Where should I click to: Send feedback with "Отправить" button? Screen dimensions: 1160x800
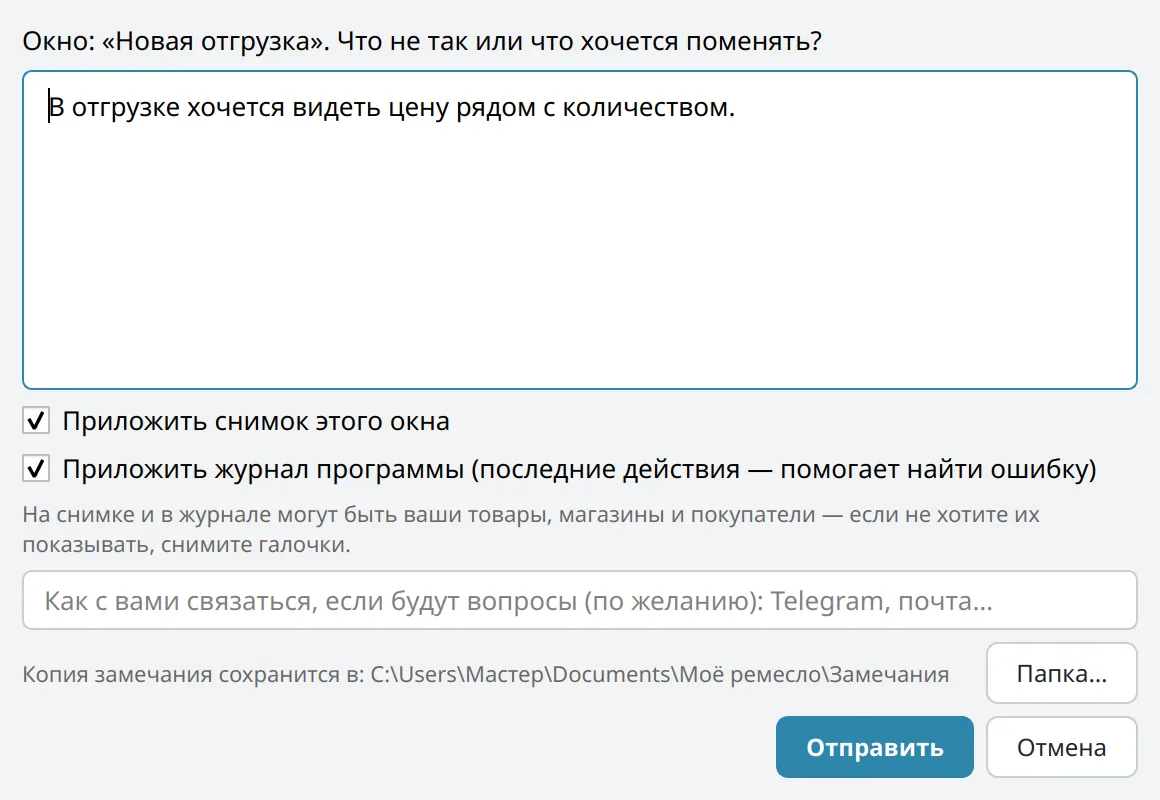pos(874,747)
